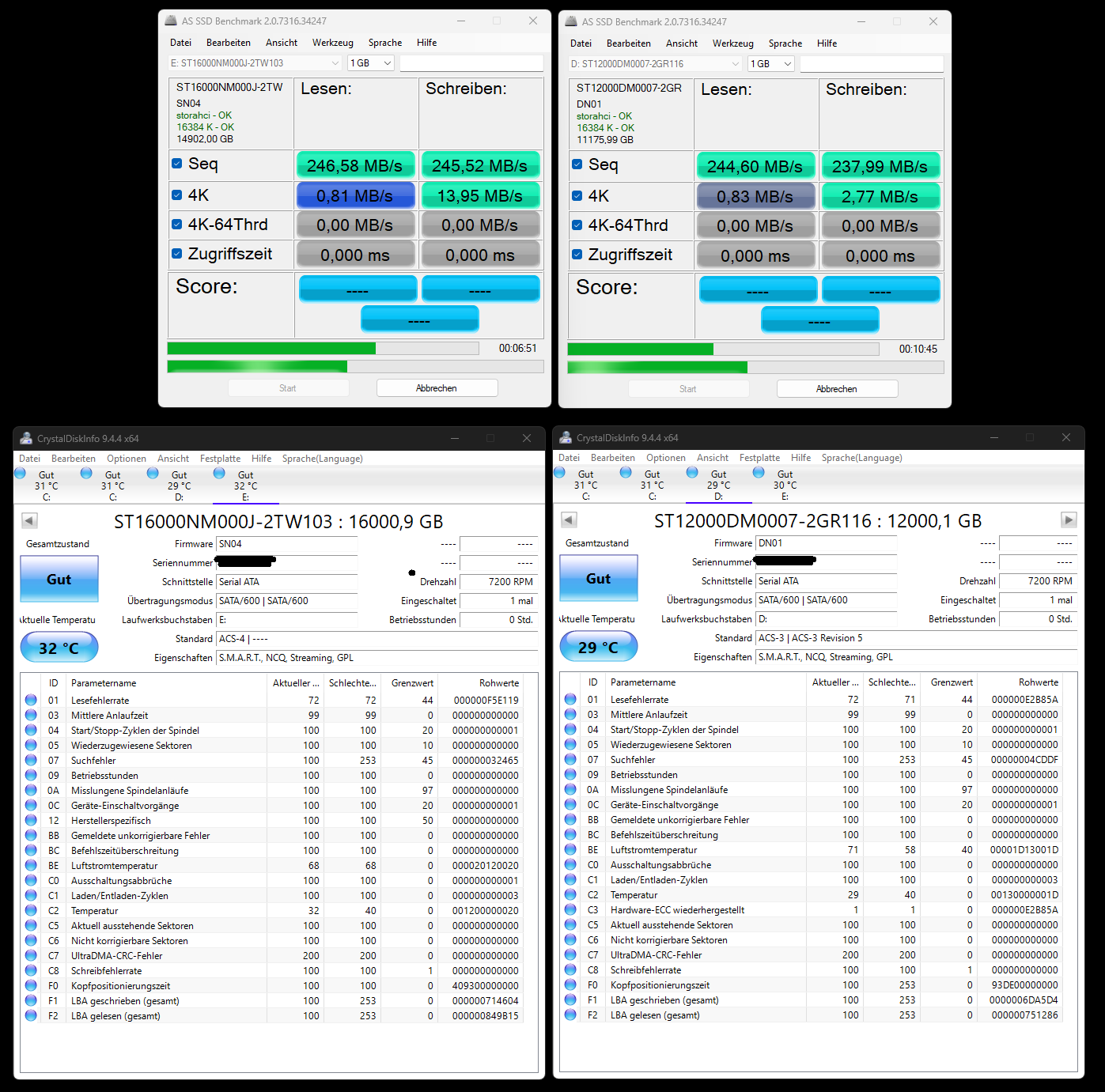Click the blue status icon beside Lesefehlerrate
1105x1092 pixels.
(30, 699)
